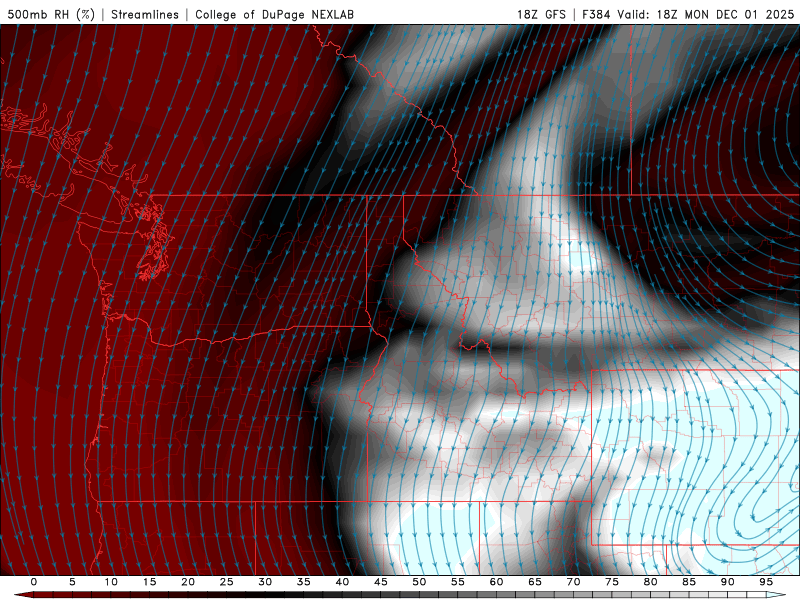Click the "40" label on the color scale
The image size is (800, 600).
(342, 582)
